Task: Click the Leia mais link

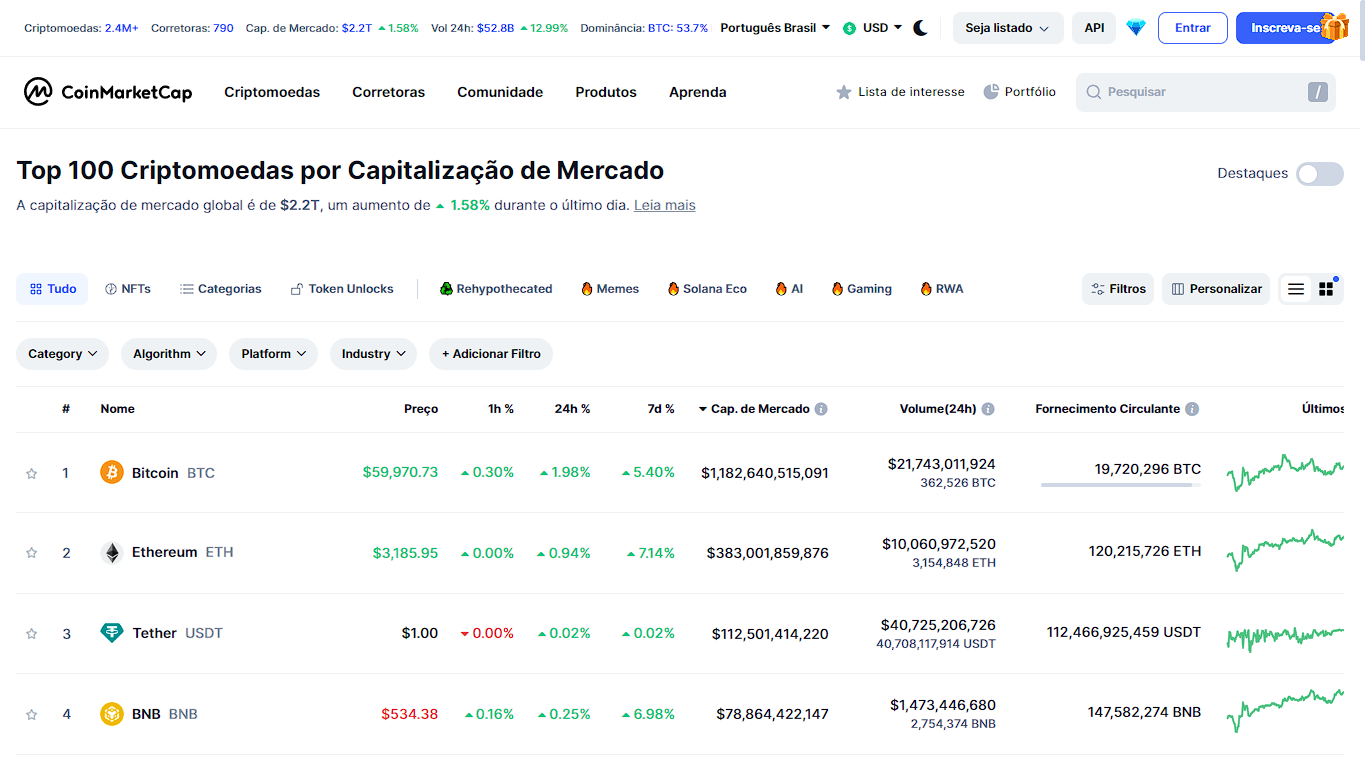Action: coord(664,205)
